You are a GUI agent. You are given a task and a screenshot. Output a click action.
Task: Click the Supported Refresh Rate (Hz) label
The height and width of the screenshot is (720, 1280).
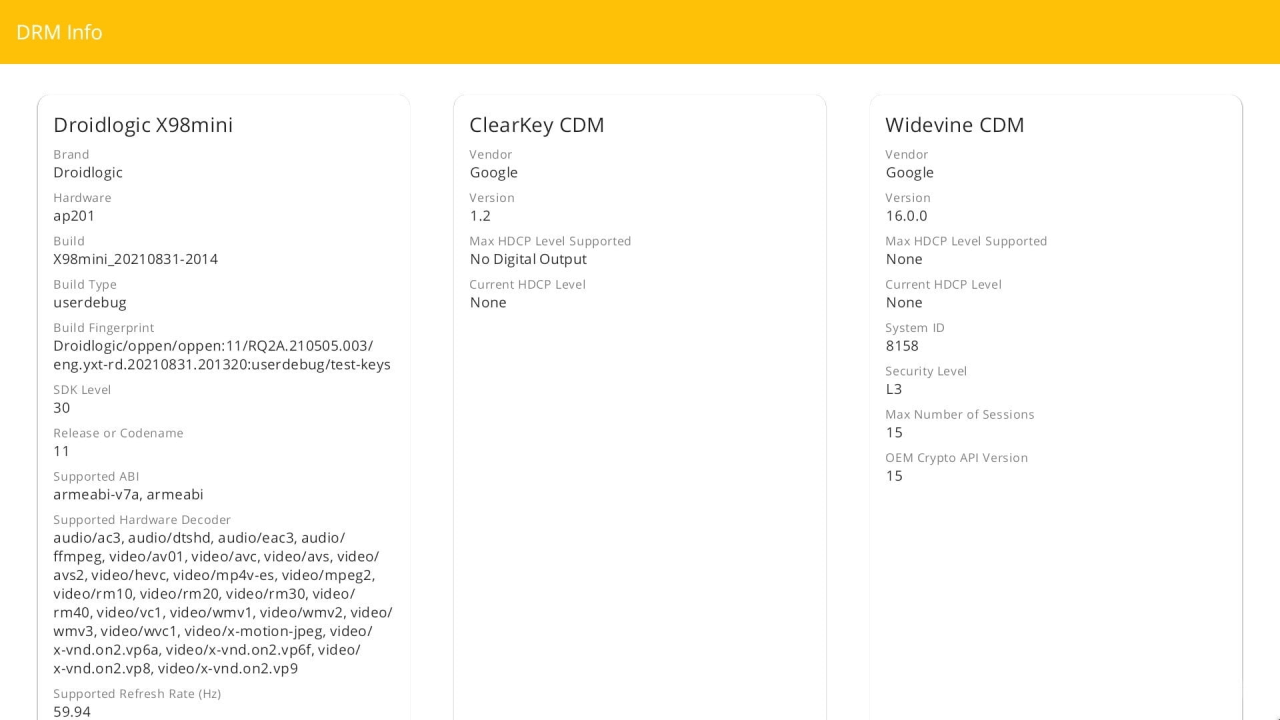[137, 694]
